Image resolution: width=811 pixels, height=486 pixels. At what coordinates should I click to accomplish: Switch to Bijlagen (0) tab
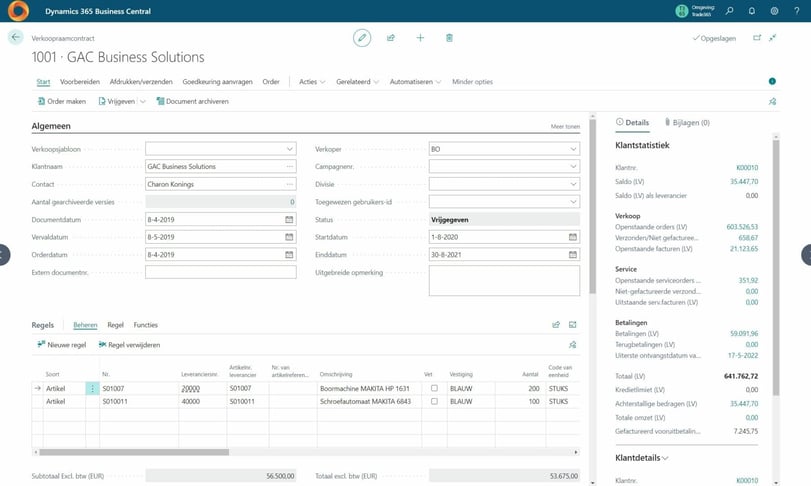687,123
